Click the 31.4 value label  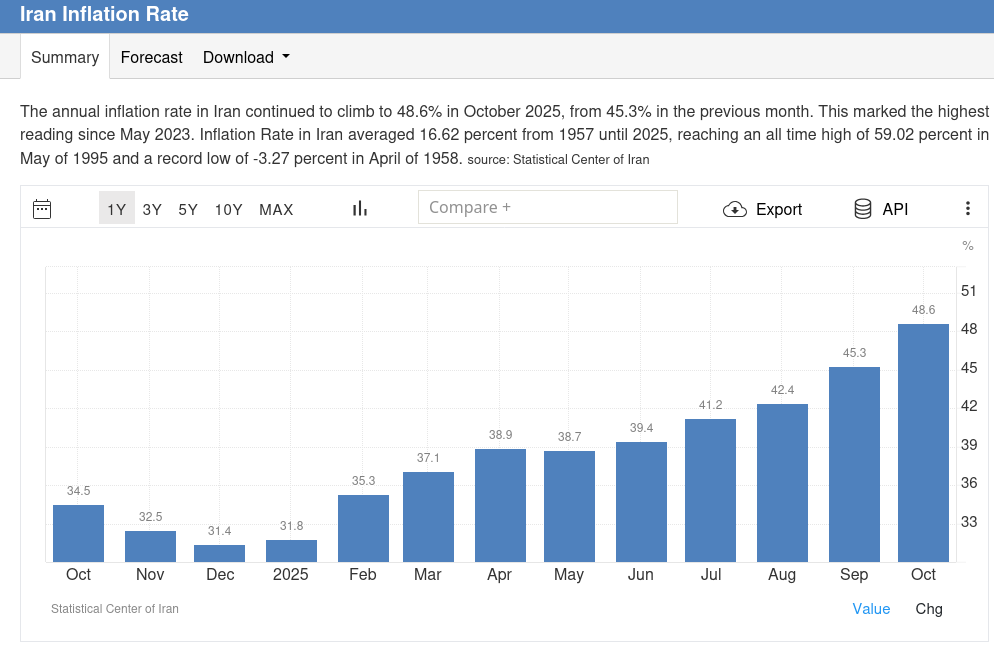(x=219, y=531)
